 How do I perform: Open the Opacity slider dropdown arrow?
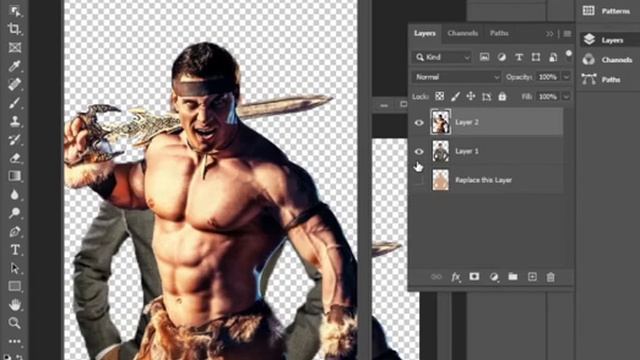click(x=566, y=77)
